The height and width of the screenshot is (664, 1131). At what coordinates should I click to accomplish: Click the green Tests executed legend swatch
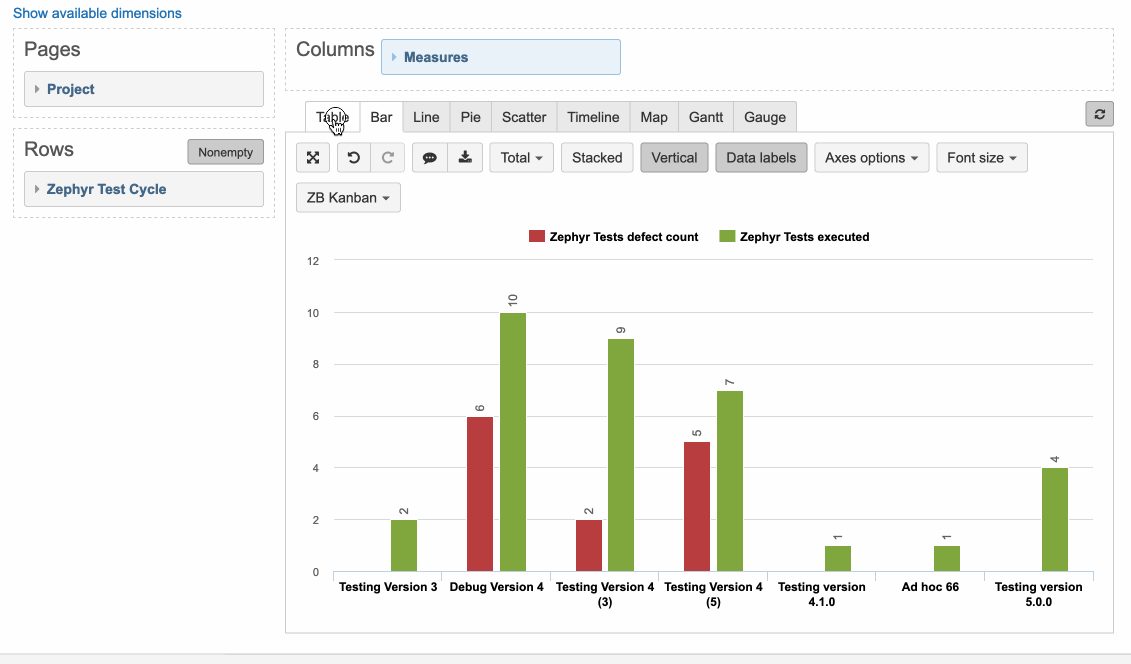click(727, 236)
